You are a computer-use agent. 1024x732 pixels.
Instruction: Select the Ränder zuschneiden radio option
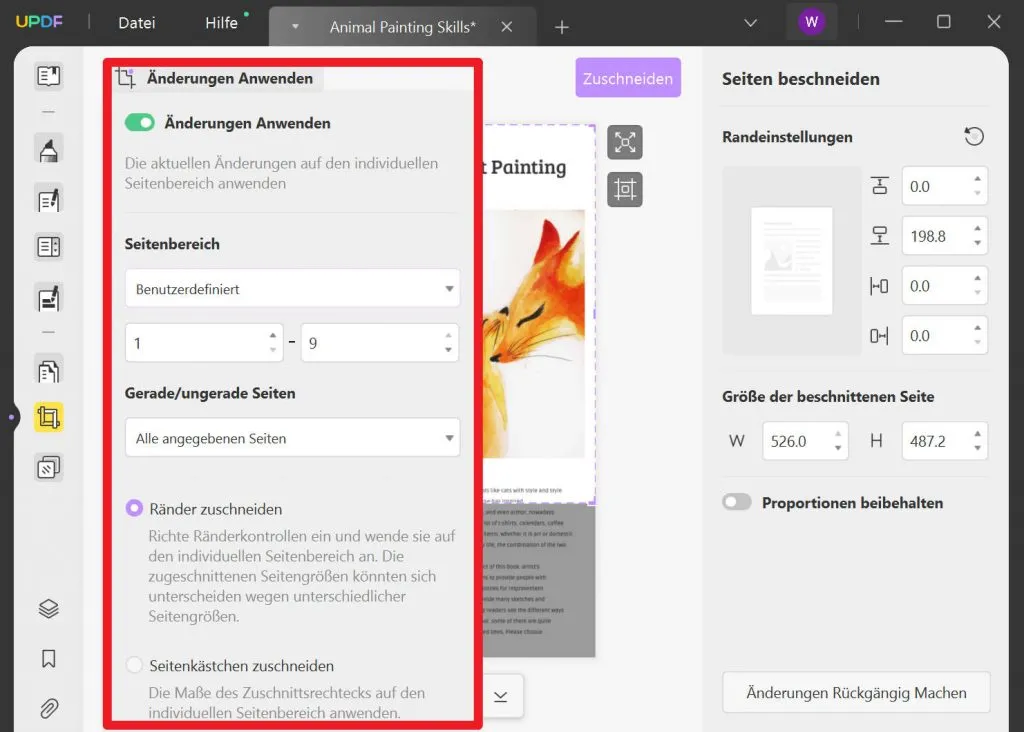click(x=135, y=508)
